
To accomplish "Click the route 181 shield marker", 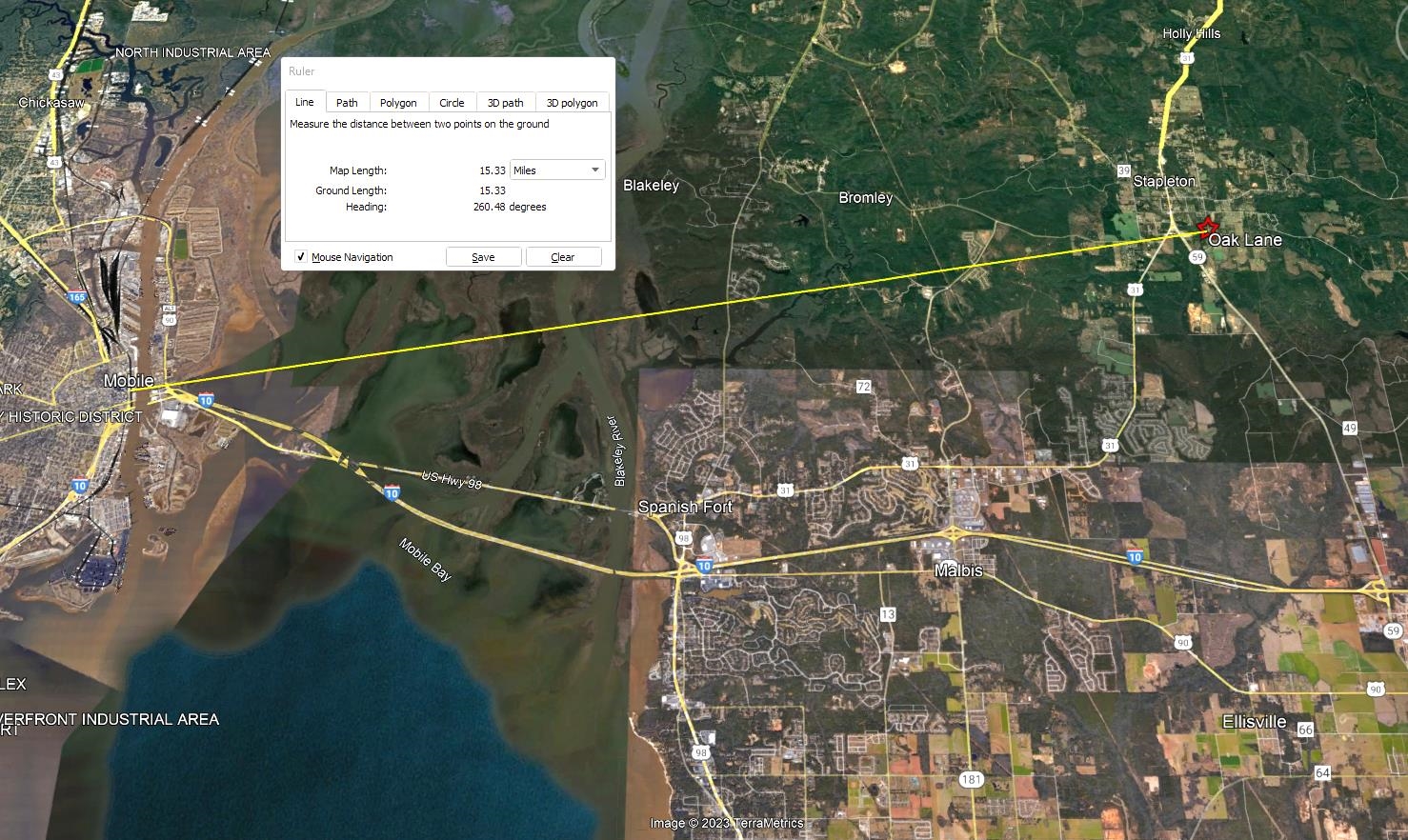I will 971,779.
